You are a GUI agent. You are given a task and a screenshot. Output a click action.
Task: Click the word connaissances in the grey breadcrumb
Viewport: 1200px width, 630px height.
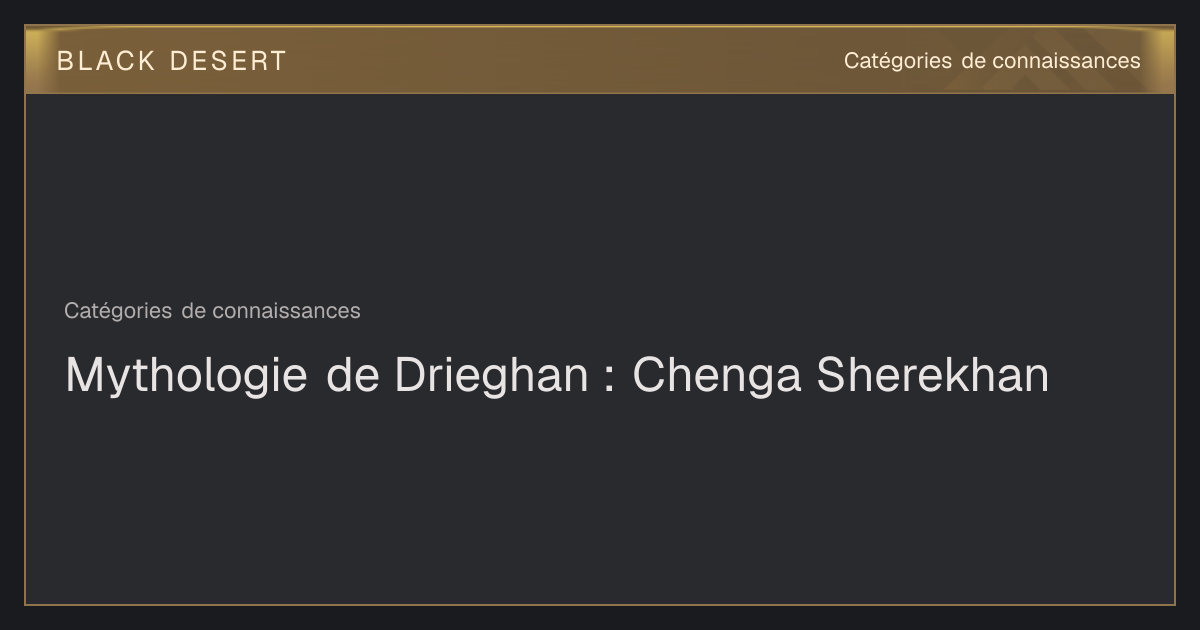click(286, 311)
